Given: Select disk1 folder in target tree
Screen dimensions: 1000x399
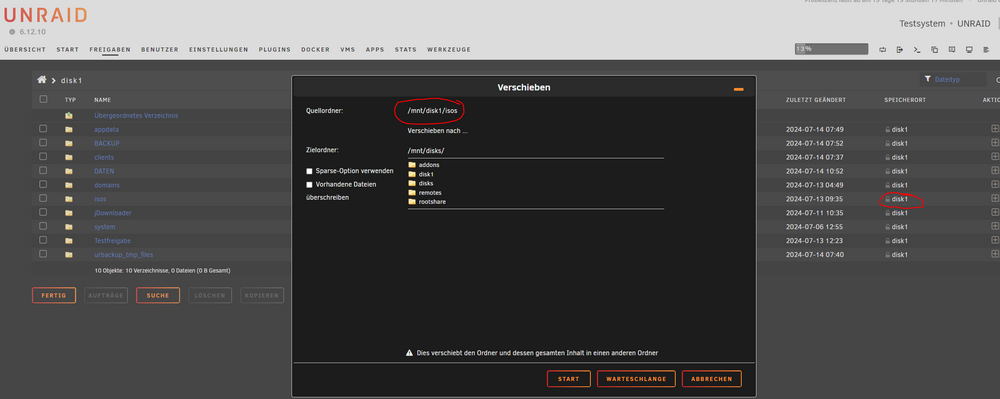Looking at the screenshot, I should click(x=422, y=174).
